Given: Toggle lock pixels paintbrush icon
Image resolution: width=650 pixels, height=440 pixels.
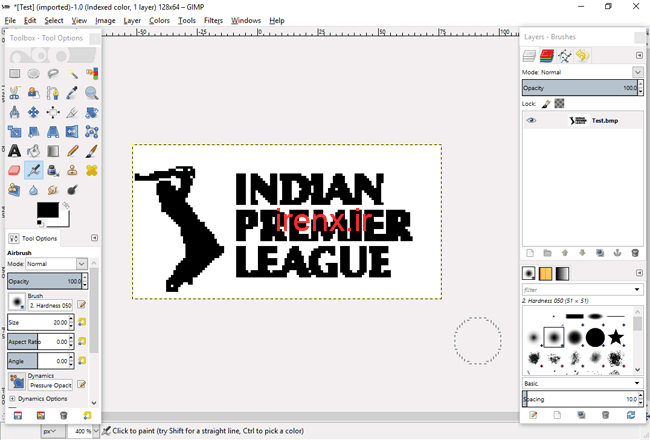Looking at the screenshot, I should 546,104.
